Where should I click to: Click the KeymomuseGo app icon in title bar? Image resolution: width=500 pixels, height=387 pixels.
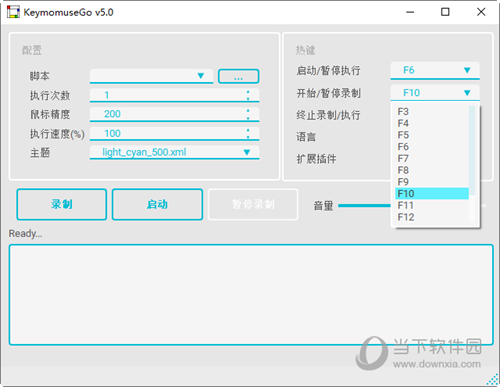13,12
